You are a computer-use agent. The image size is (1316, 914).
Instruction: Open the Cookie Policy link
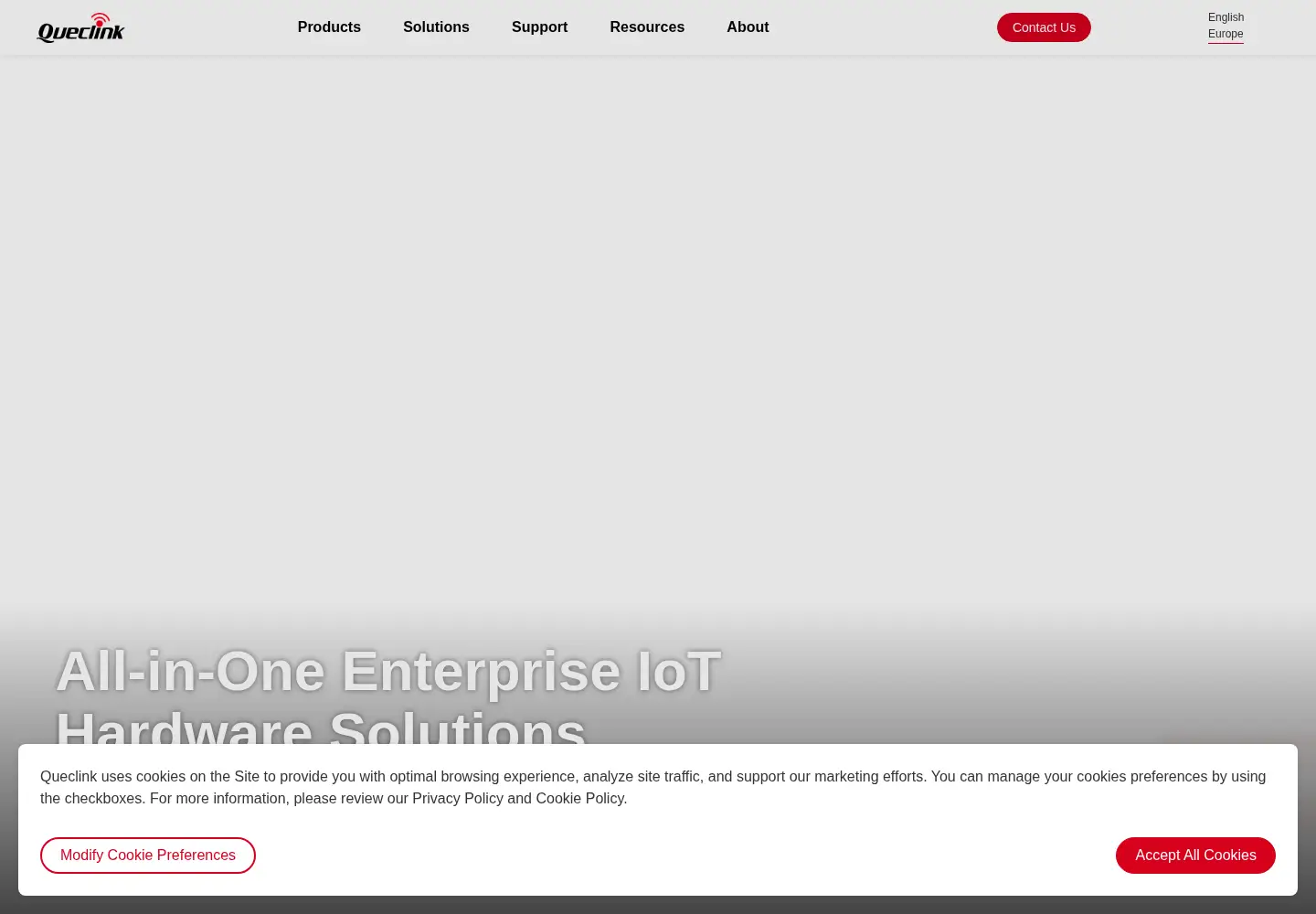coord(579,798)
